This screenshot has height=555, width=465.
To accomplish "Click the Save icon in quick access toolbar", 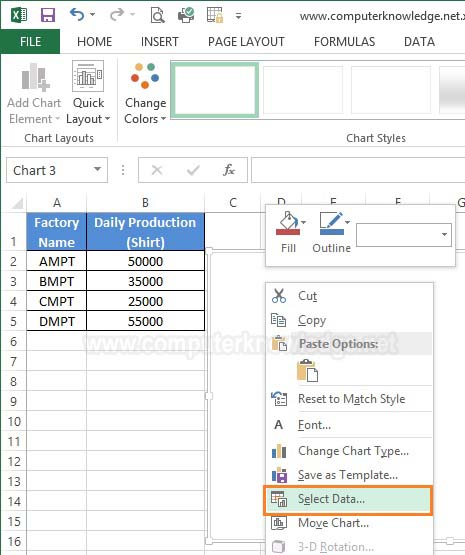I will (x=48, y=16).
